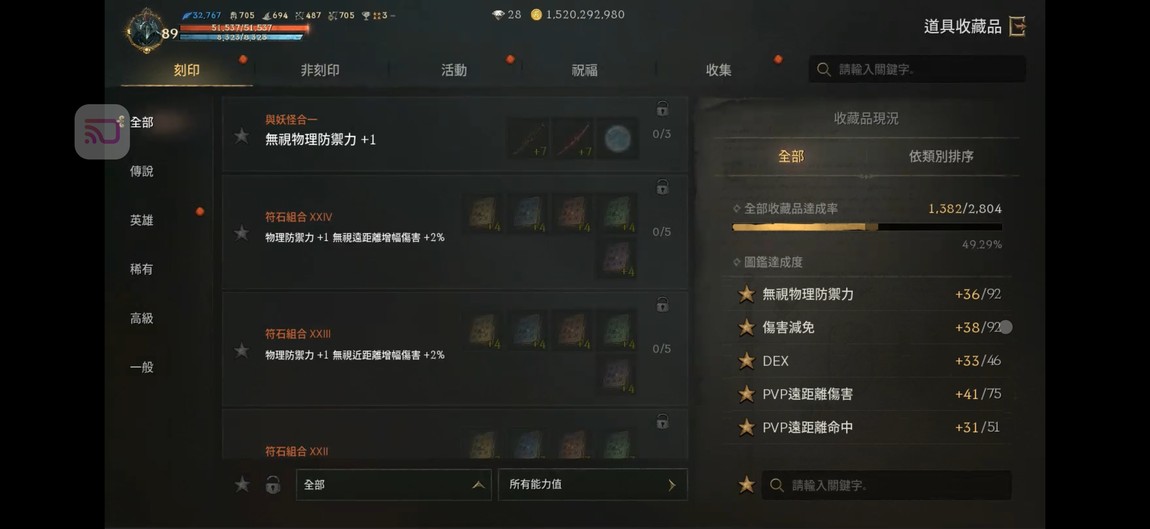Favorite the 與妖怪合一 collection star

click(241, 136)
